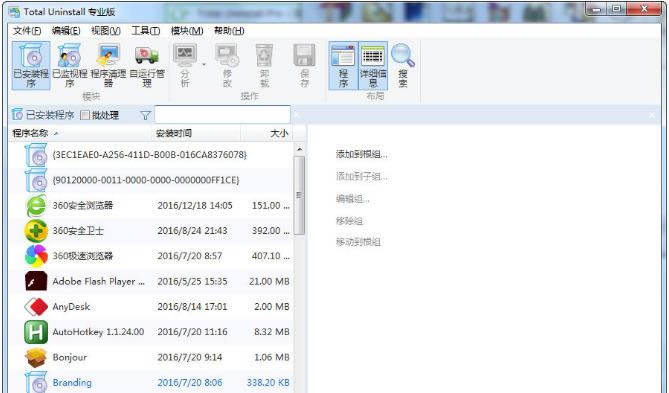Click install time 2016/8/24 21:43
Viewport: 669px width, 393px height.
[192, 231]
